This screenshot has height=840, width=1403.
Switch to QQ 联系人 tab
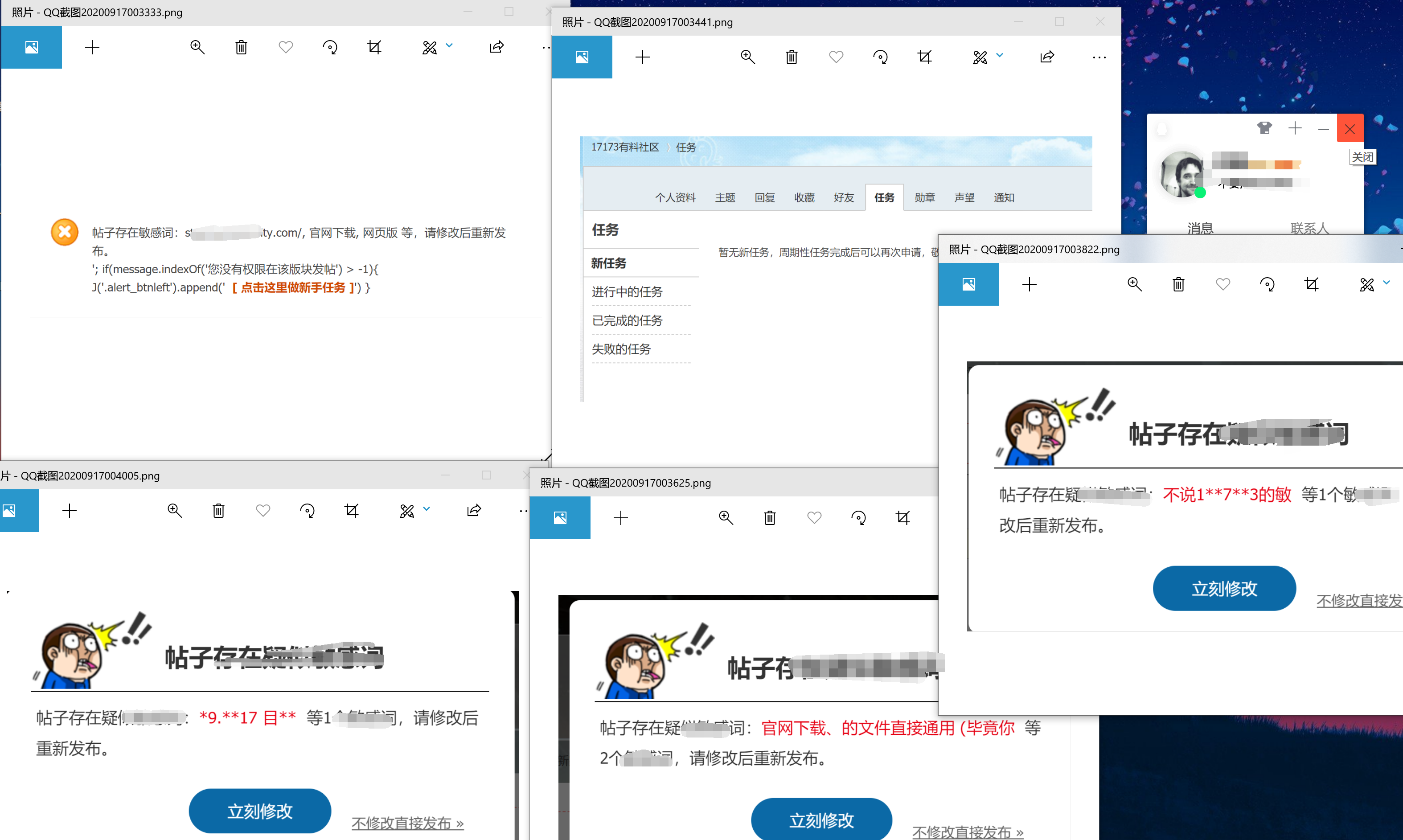(1309, 228)
